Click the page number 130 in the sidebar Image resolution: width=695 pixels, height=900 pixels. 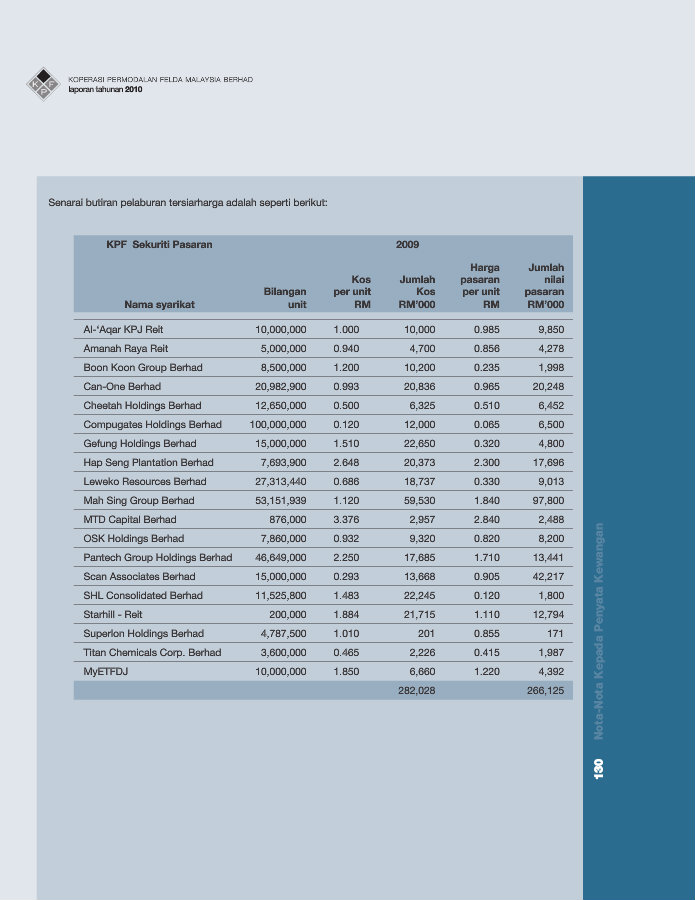pos(598,768)
